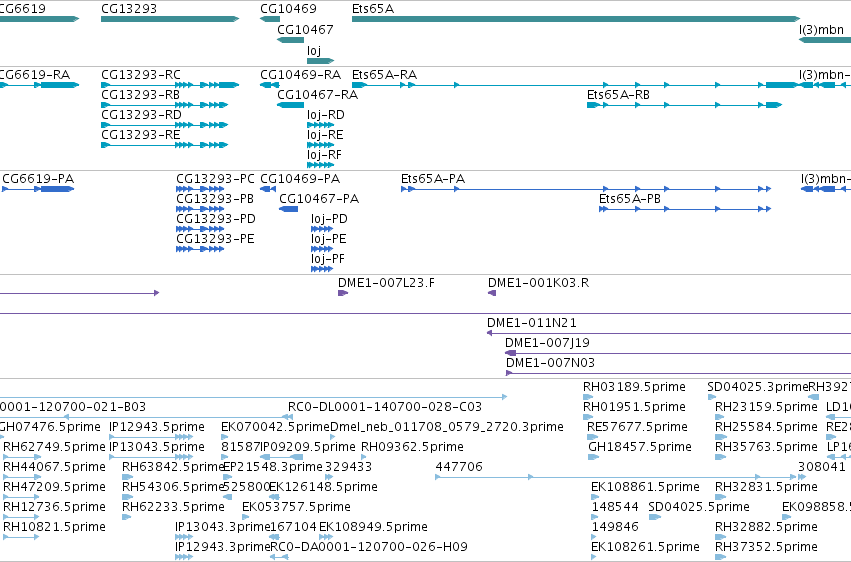Viewport: 851px width, 562px height.
Task: Click the Ets65A-PB protein label
Action: click(x=630, y=199)
